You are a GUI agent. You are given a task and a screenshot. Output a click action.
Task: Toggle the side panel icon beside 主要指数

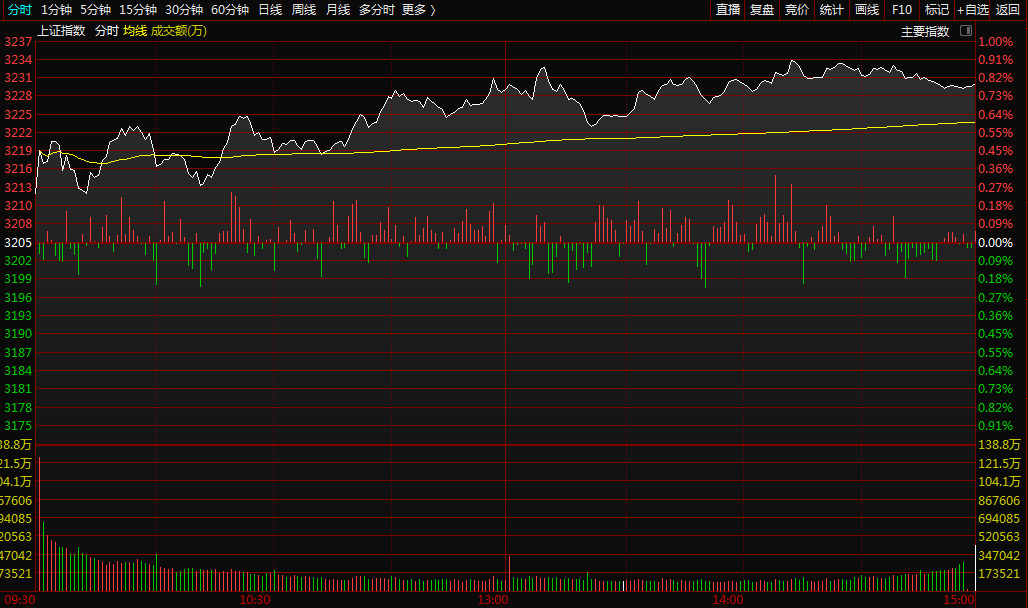tap(966, 31)
